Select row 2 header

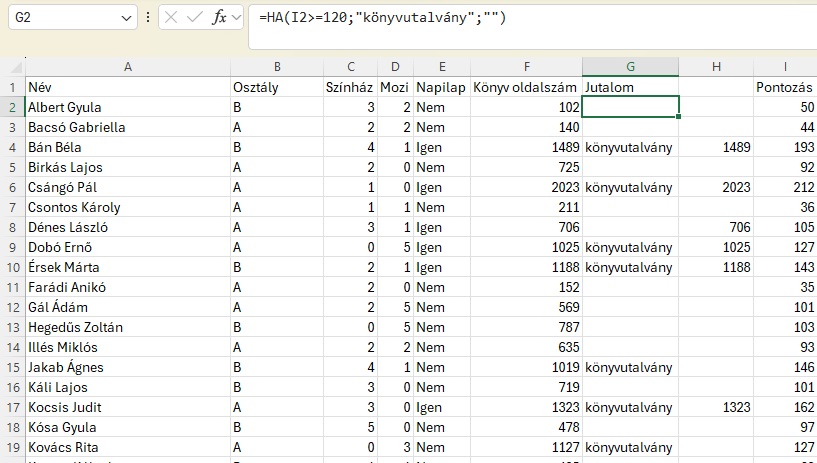(13, 107)
